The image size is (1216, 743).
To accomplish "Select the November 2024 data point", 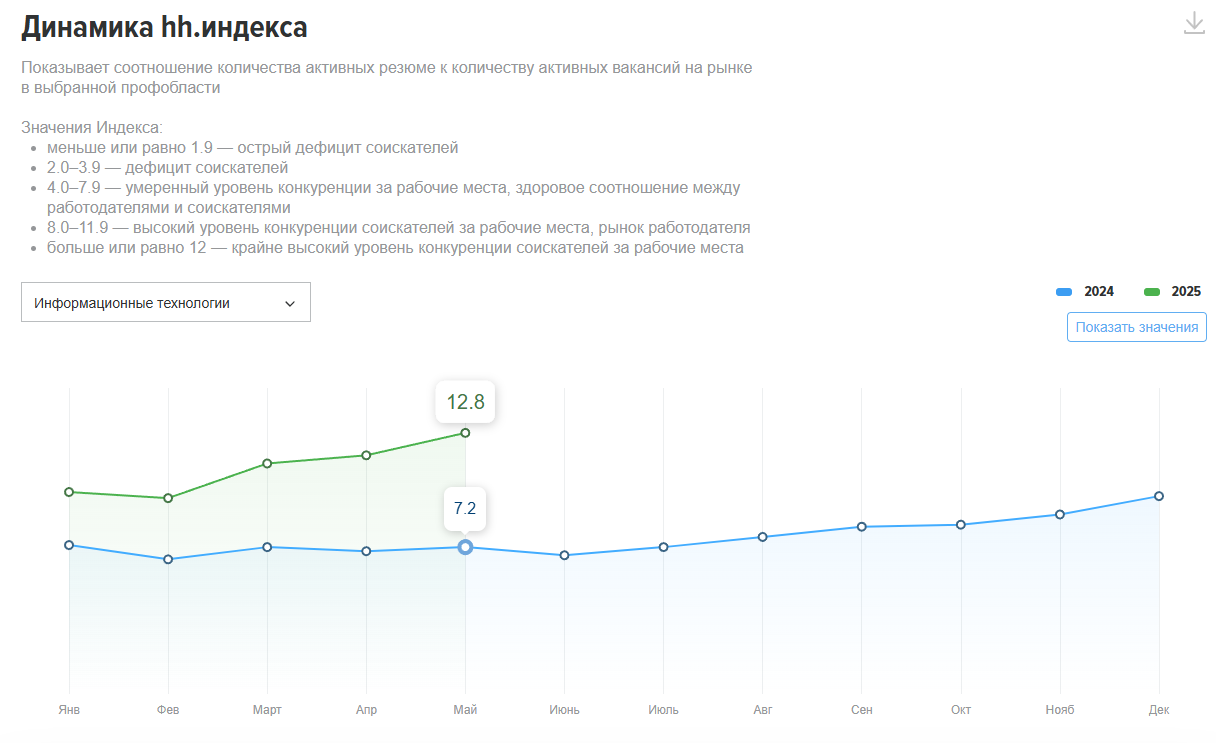I will pos(1060,515).
